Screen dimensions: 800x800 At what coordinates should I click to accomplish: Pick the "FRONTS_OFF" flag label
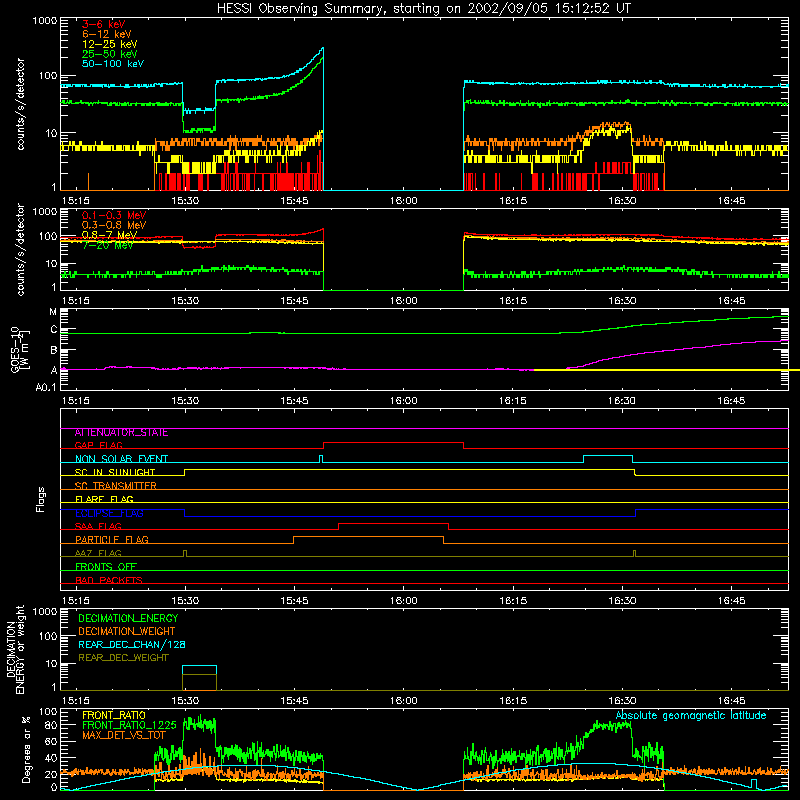(106, 567)
